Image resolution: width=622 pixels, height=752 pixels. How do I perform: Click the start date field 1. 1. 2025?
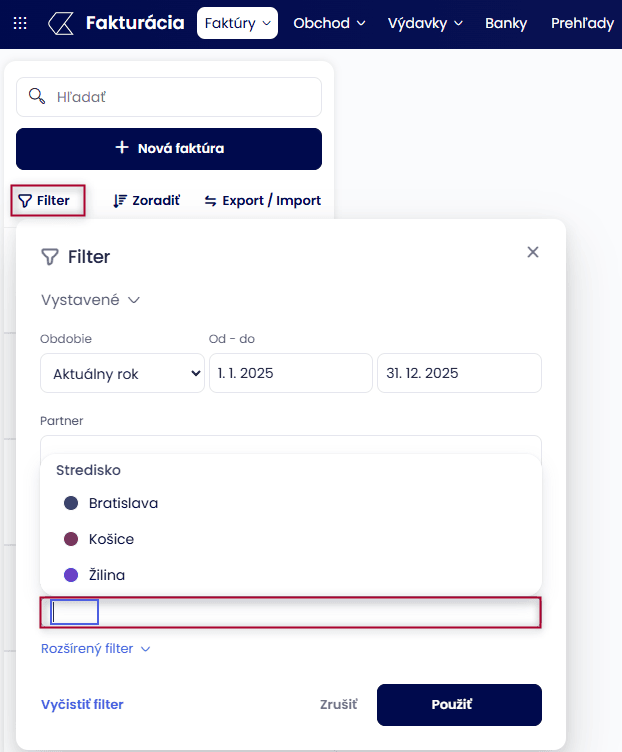click(290, 373)
